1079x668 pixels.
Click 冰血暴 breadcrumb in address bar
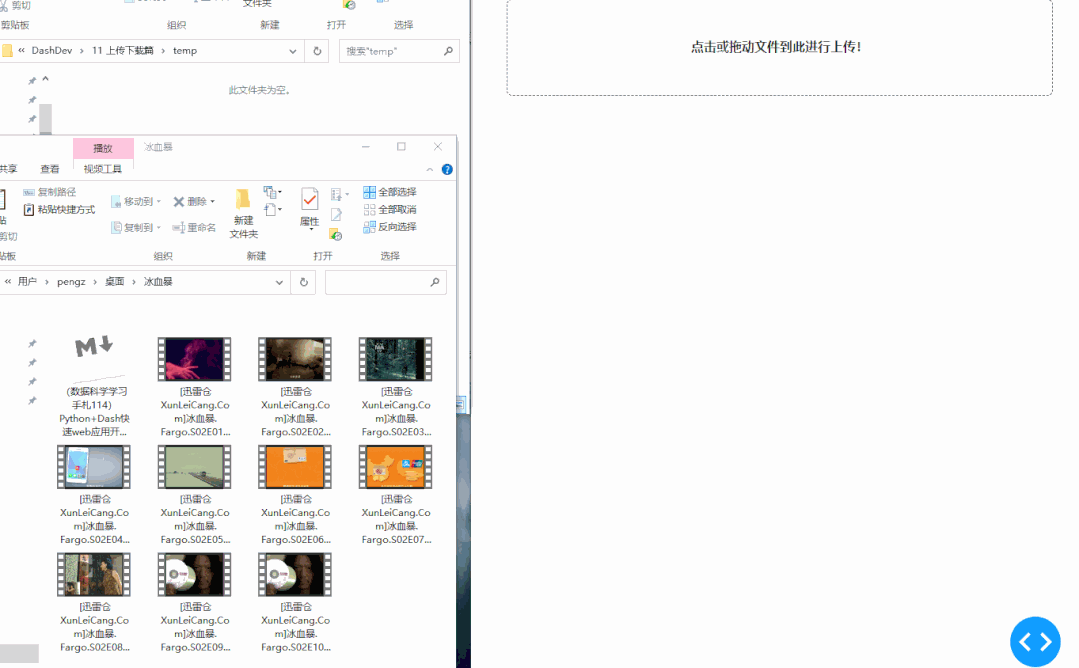[158, 281]
